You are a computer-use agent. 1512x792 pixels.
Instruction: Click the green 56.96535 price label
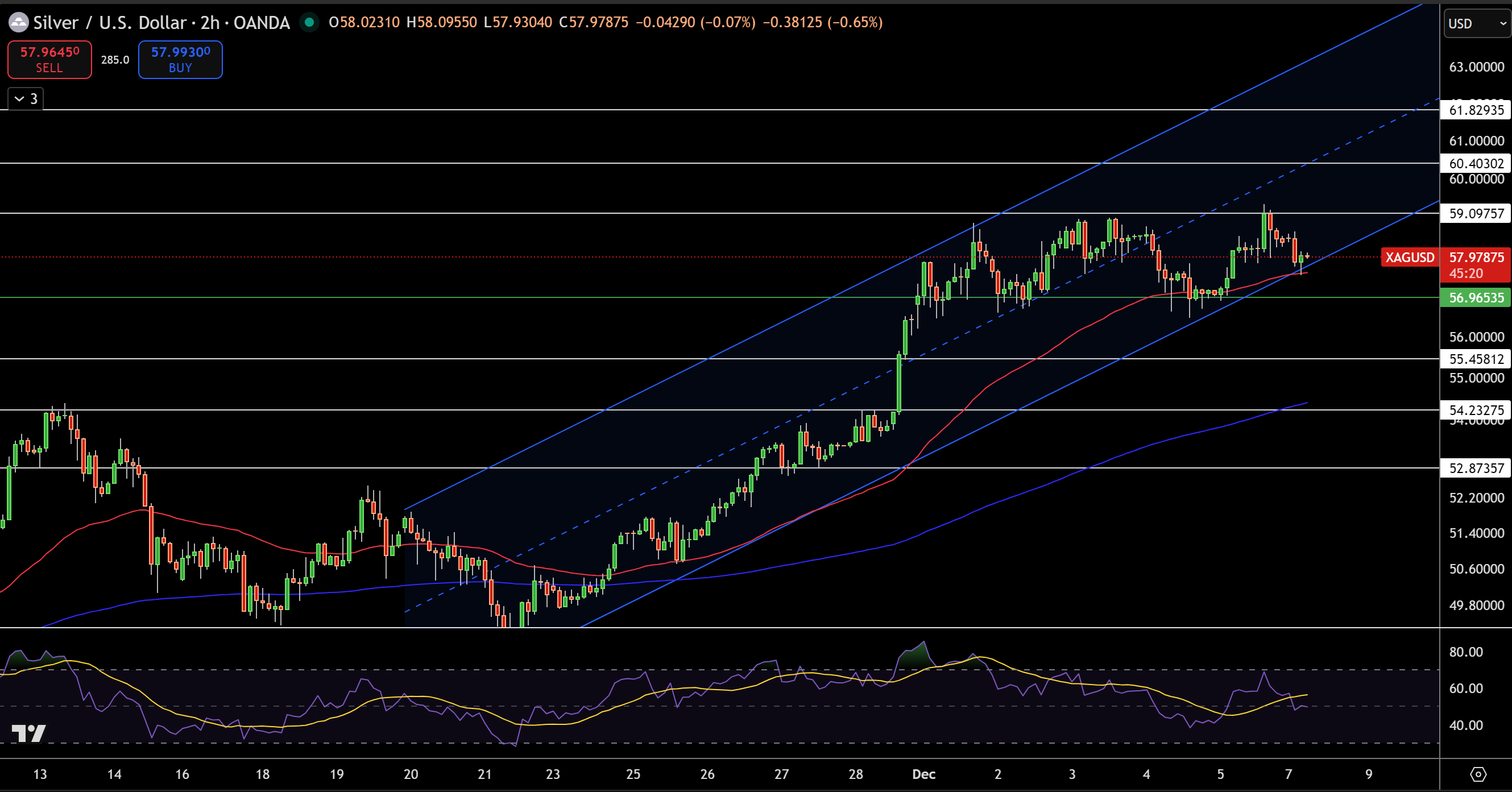point(1476,298)
